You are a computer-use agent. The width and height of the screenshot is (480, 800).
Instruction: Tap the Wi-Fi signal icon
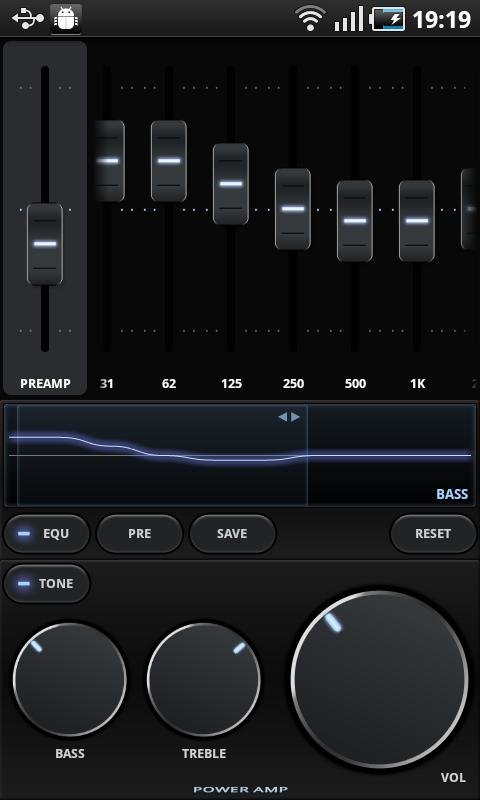tap(311, 19)
